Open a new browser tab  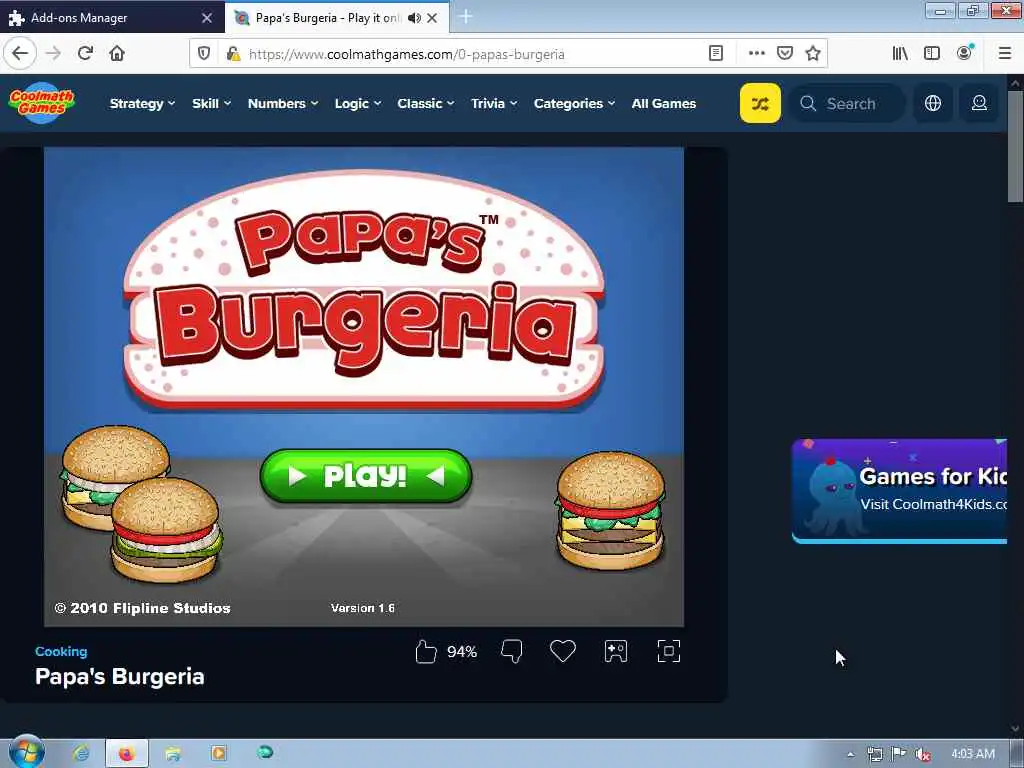(466, 17)
